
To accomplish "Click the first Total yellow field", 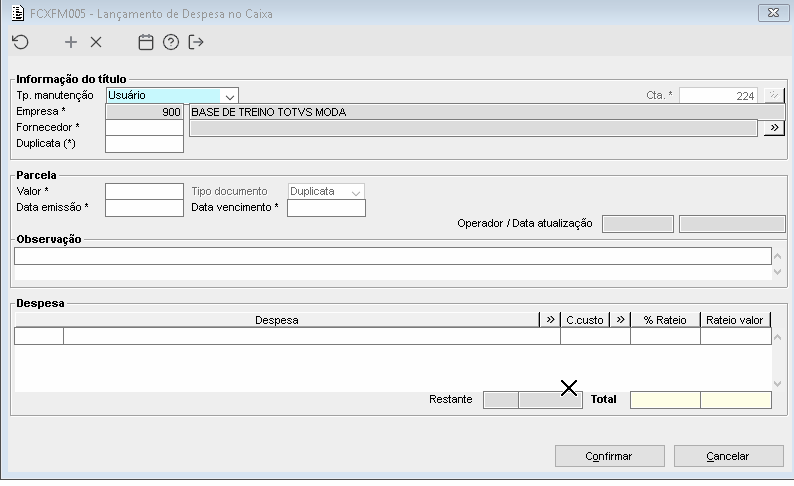I will pyautogui.click(x=665, y=400).
